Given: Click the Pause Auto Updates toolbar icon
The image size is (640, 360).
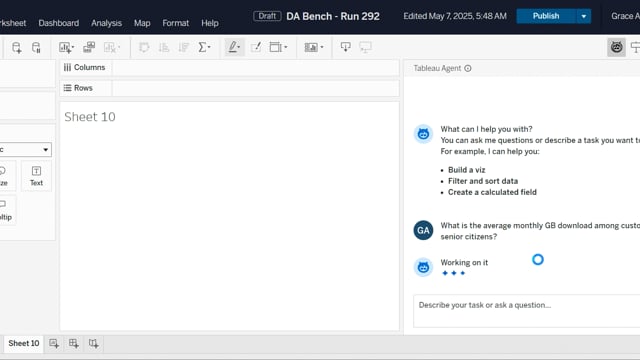Looking at the screenshot, I should point(36,47).
